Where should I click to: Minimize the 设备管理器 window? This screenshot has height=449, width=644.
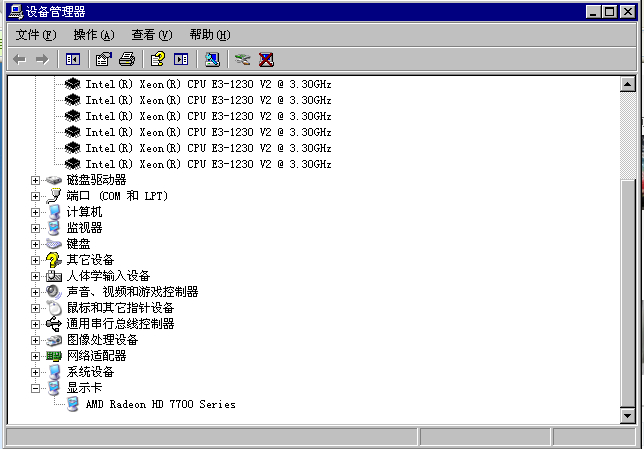pos(593,12)
